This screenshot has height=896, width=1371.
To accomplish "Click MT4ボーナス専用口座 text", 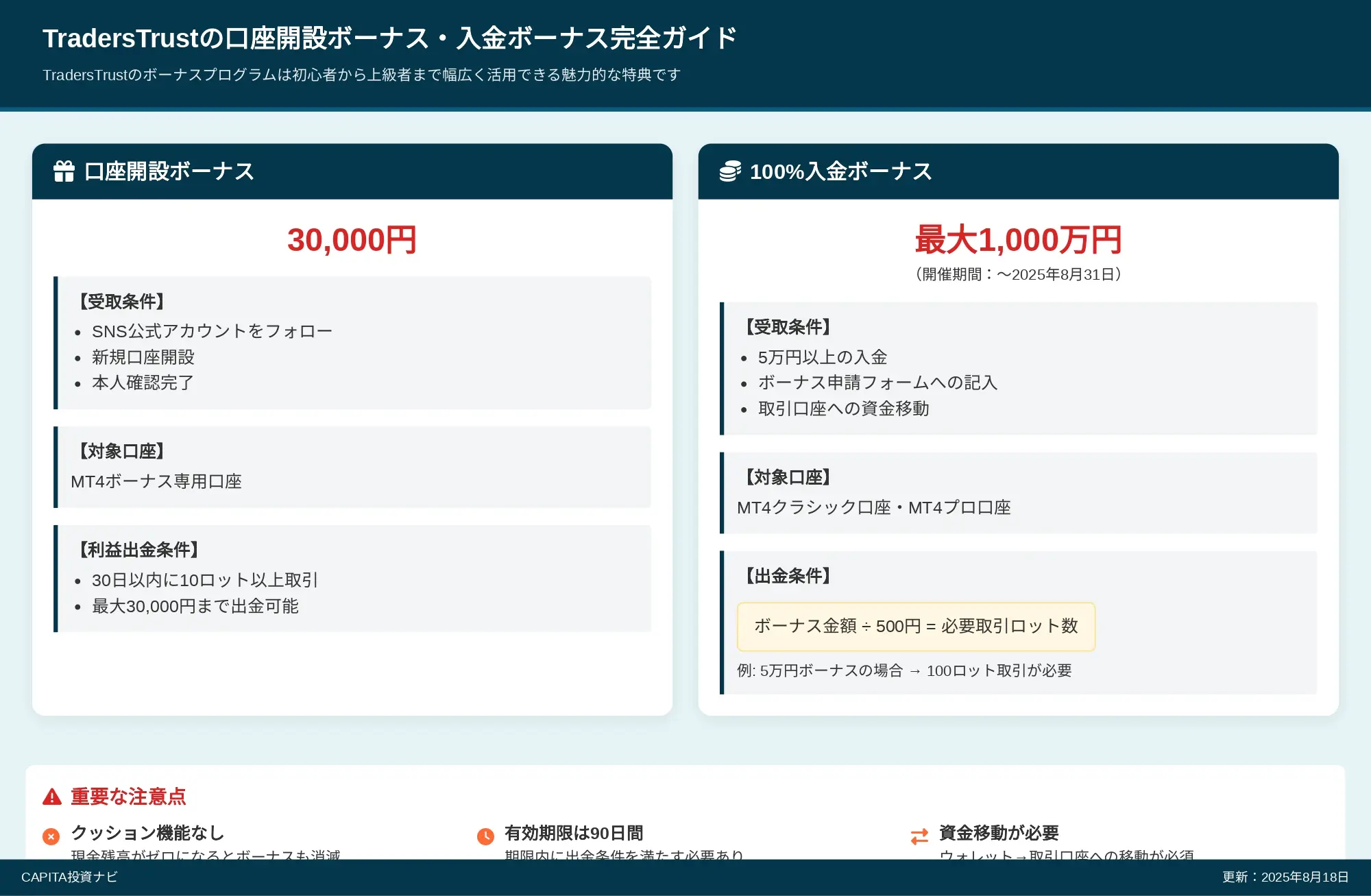I will [156, 481].
